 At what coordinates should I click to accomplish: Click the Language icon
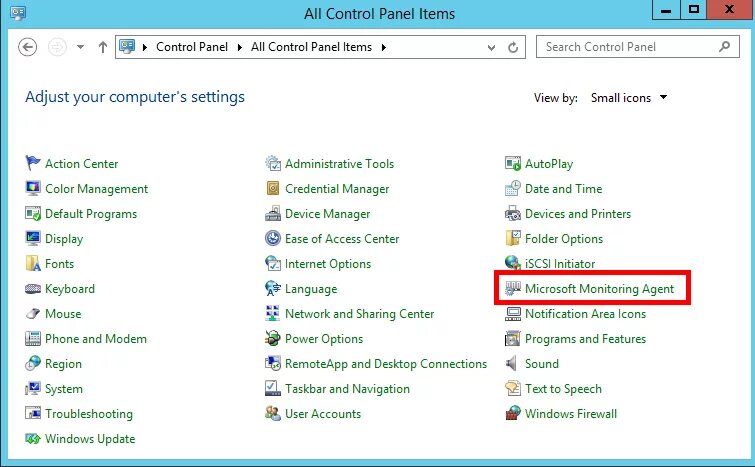tap(273, 288)
